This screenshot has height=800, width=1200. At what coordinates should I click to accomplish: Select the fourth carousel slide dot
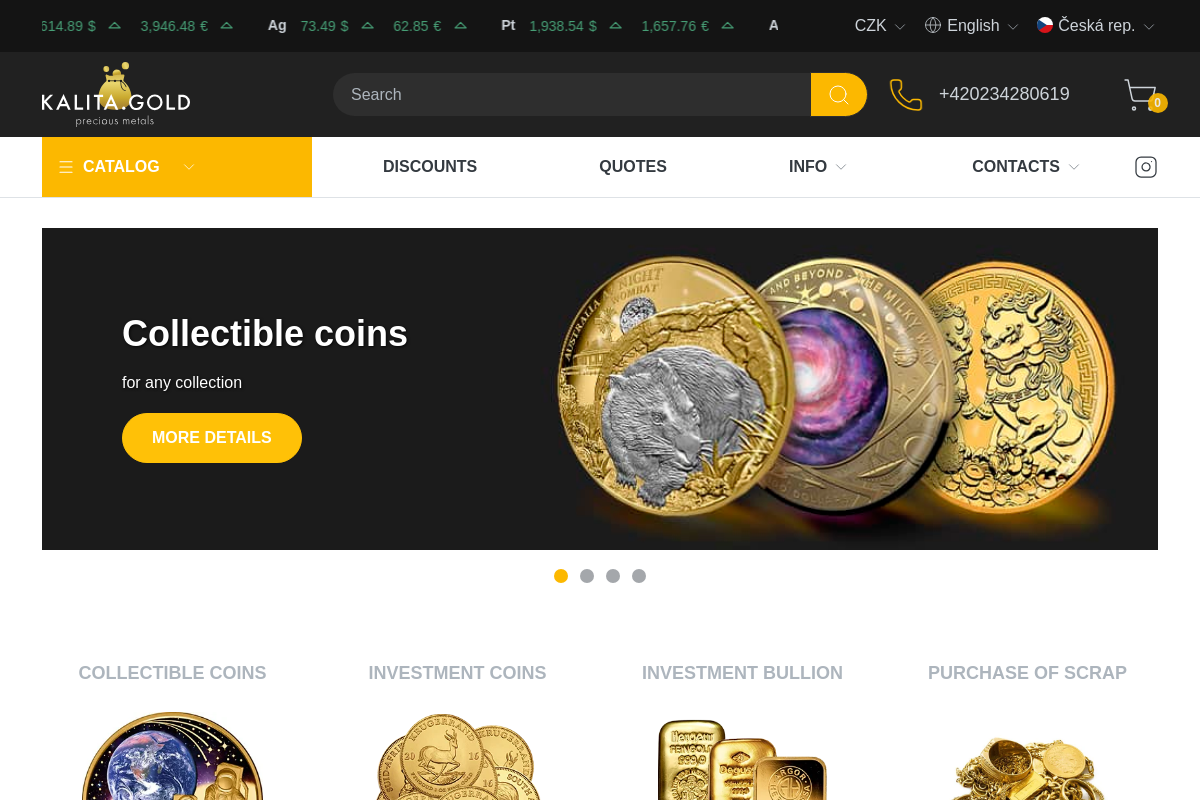[x=639, y=576]
